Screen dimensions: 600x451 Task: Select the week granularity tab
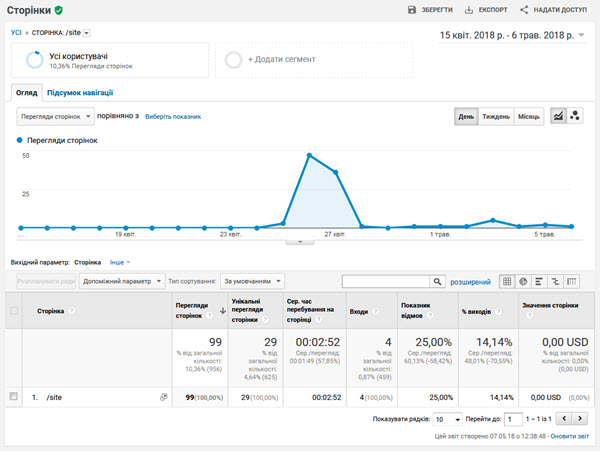(x=496, y=116)
